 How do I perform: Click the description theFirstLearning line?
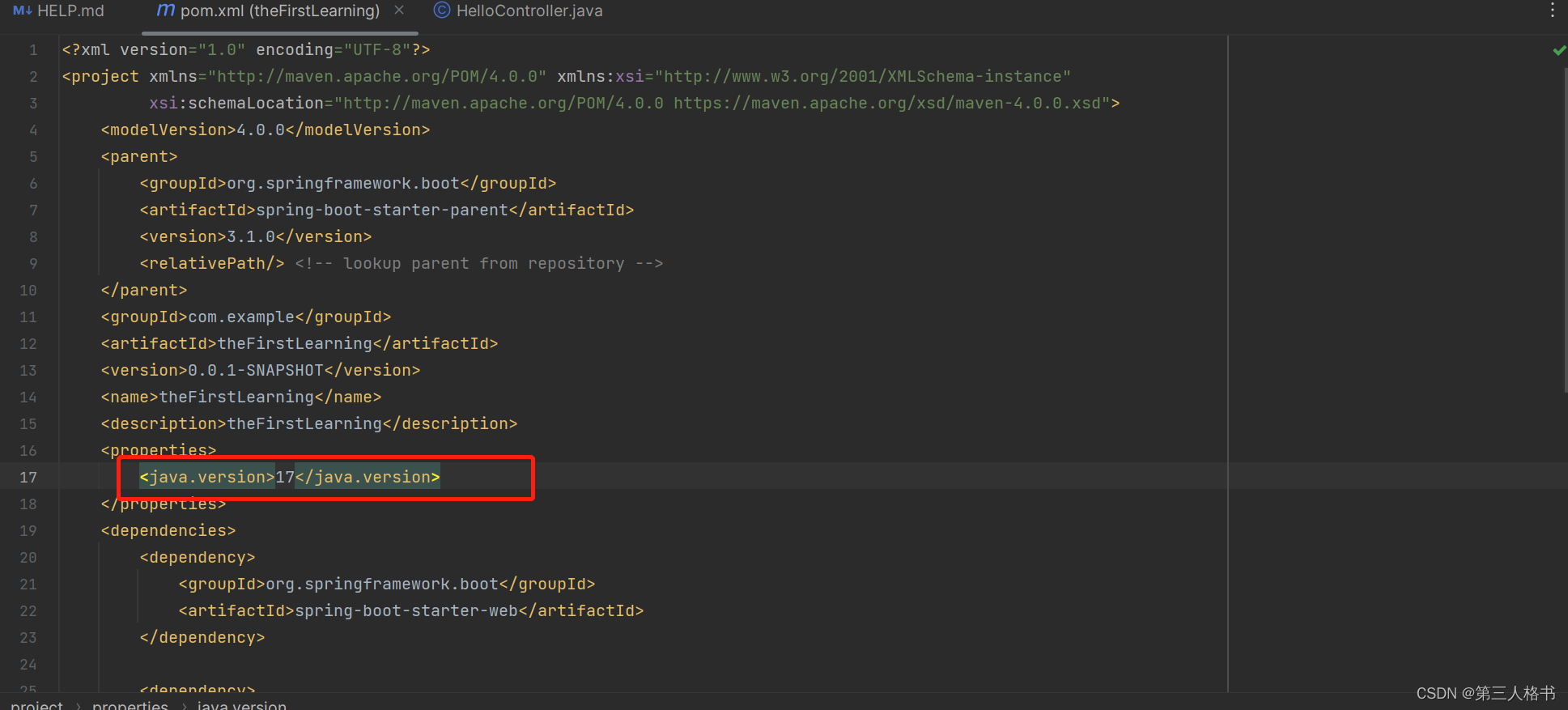(x=309, y=423)
